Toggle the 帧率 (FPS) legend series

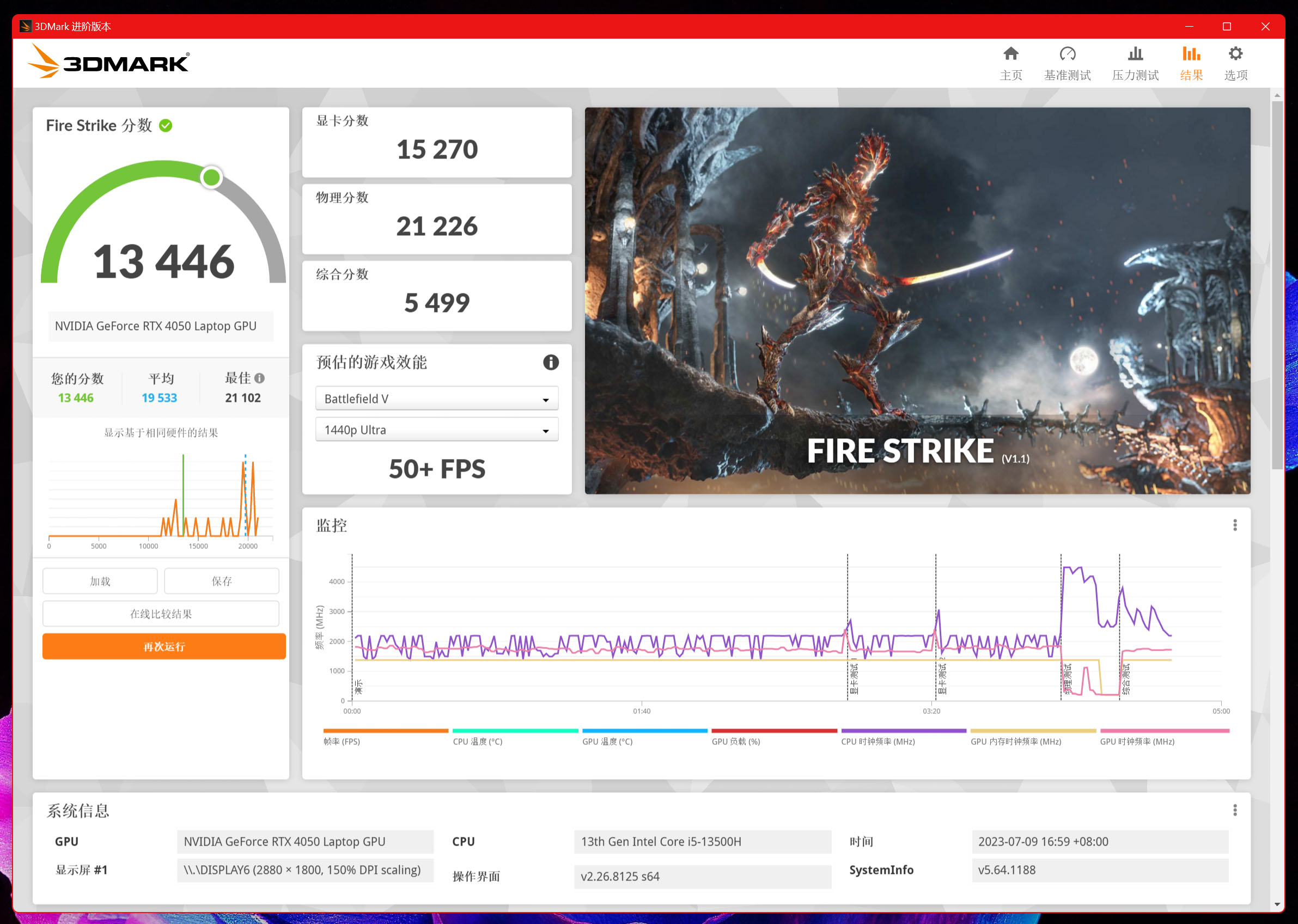(x=342, y=742)
